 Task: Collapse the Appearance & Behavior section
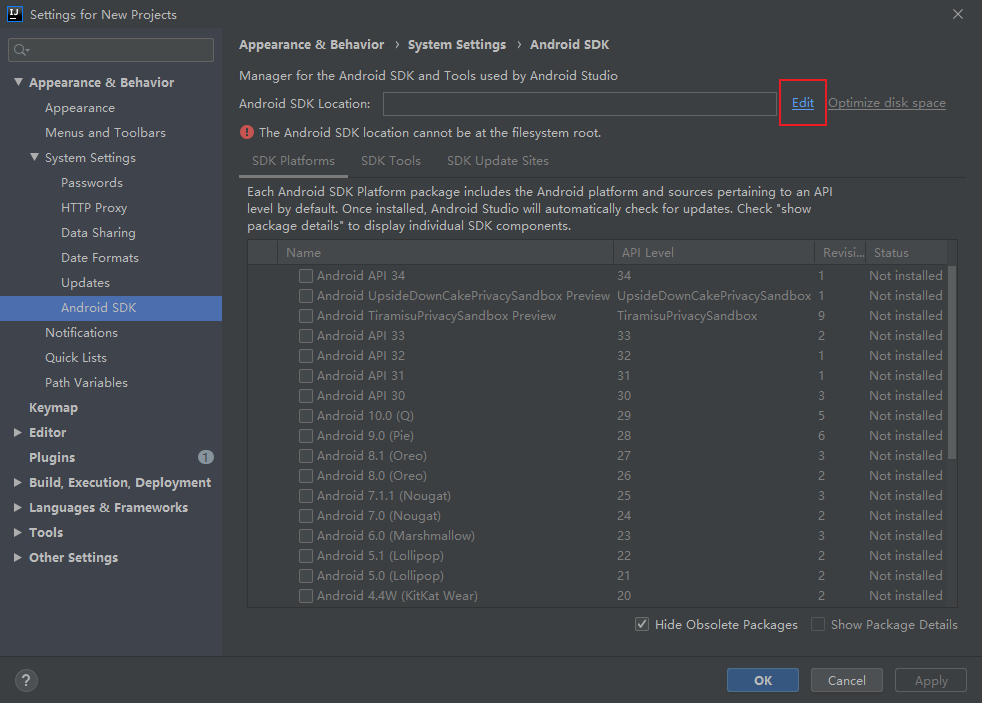(x=18, y=81)
